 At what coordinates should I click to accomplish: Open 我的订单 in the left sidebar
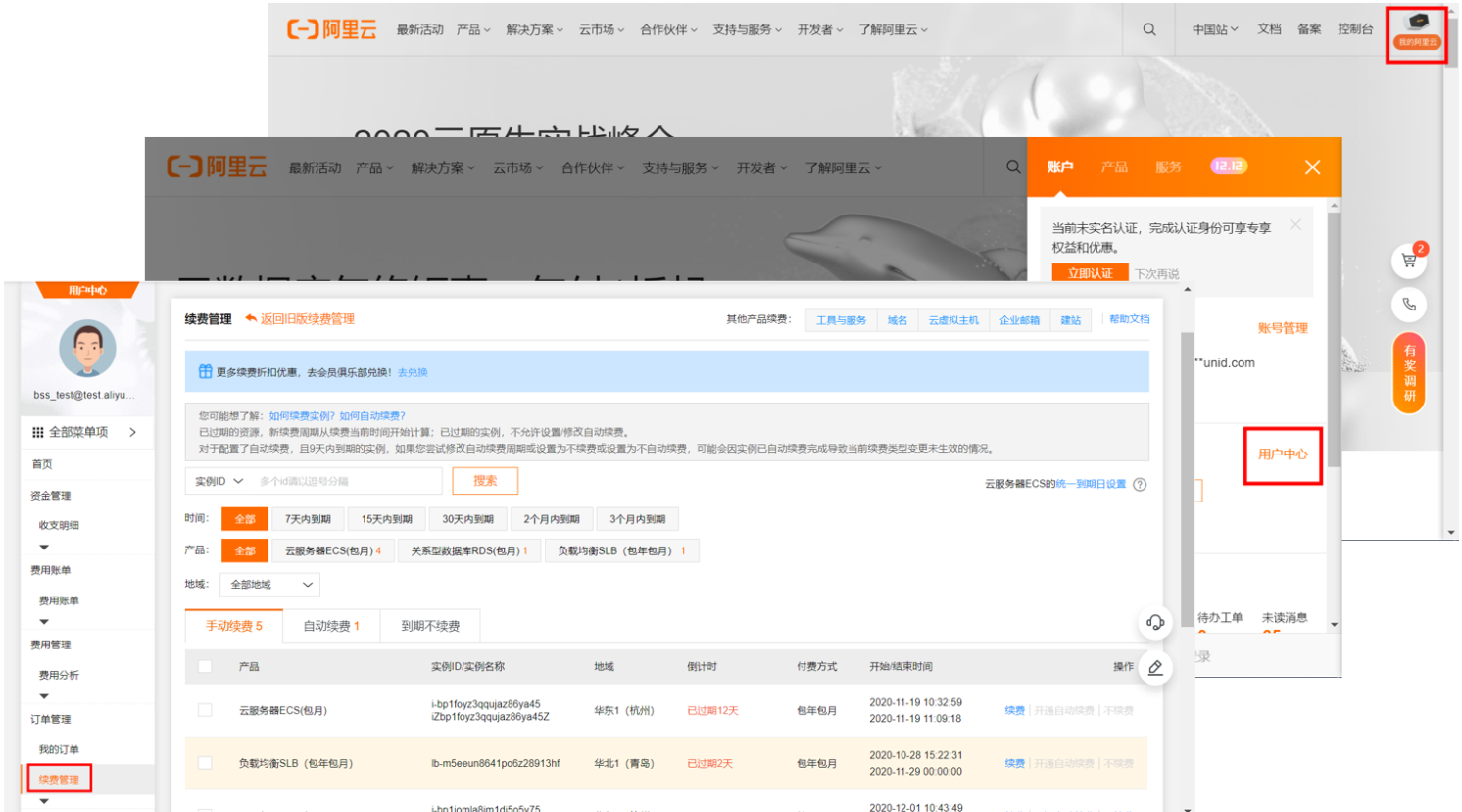(59, 749)
